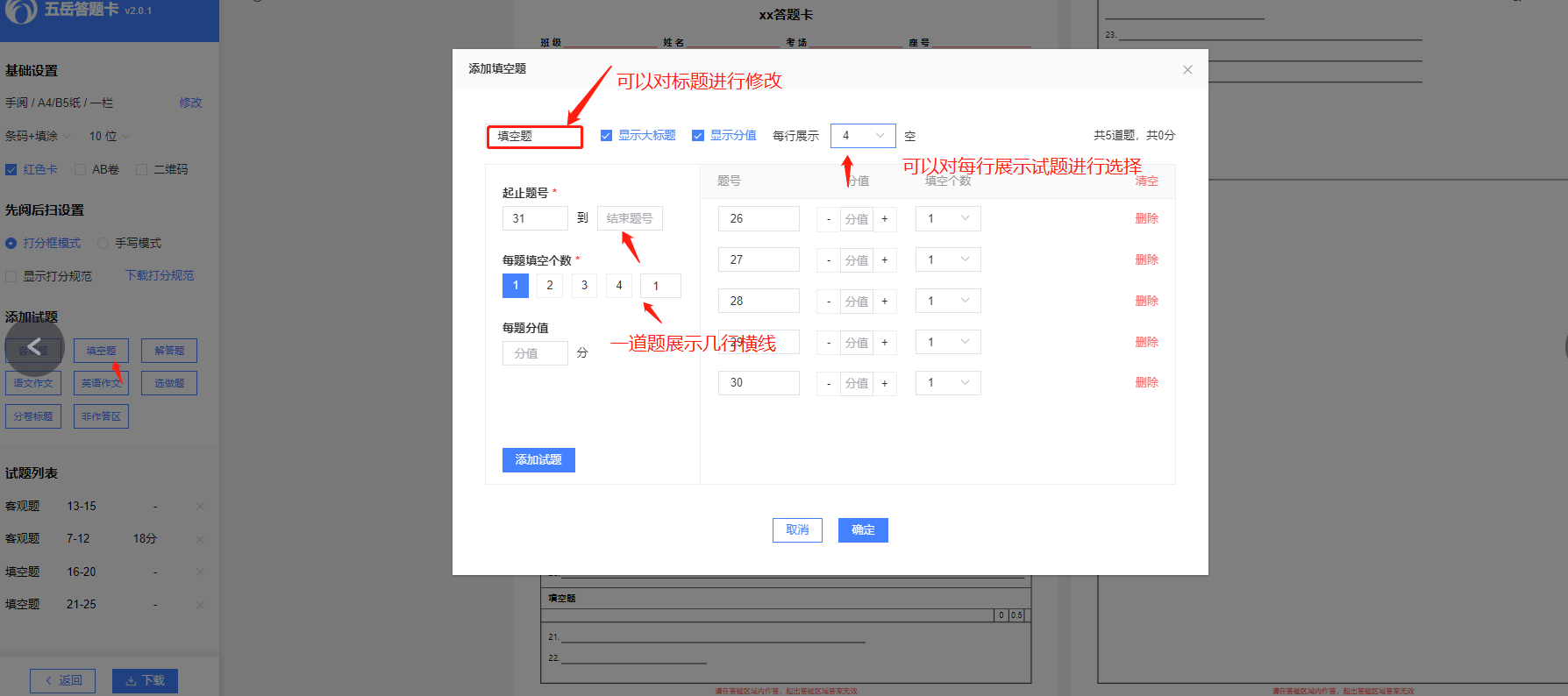Delete question 26 row
This screenshot has height=696, width=1568.
pos(1147,219)
